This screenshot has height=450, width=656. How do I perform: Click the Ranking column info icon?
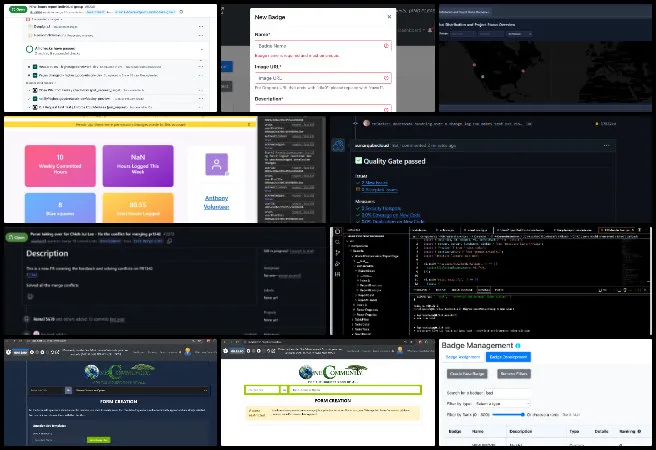click(639, 431)
